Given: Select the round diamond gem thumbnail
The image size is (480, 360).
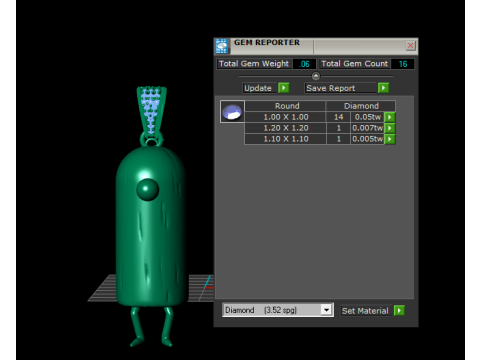Looking at the screenshot, I should (x=232, y=112).
